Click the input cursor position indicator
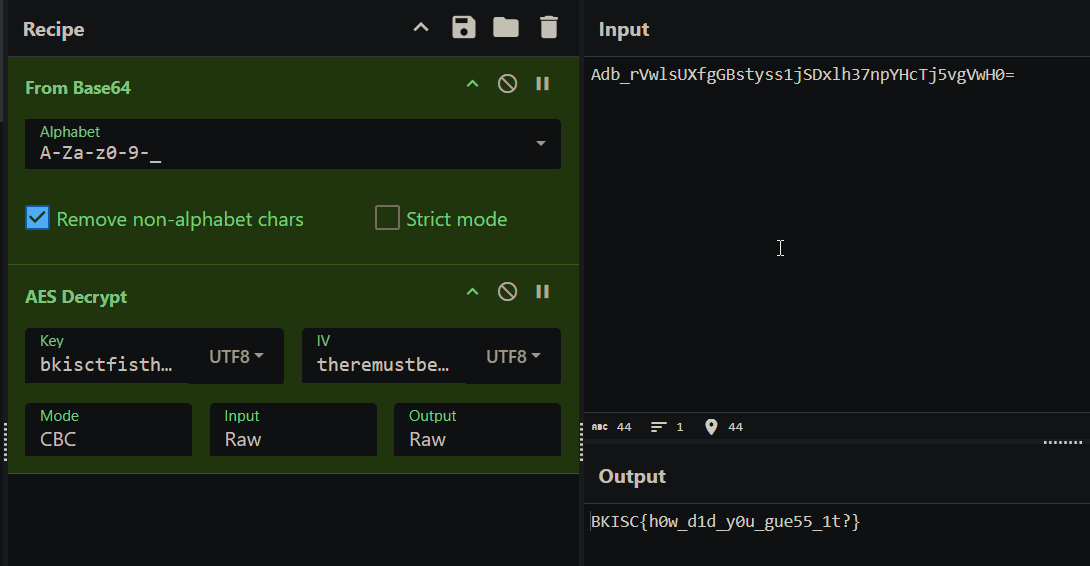This screenshot has height=566, width=1090. pyautogui.click(x=724, y=427)
